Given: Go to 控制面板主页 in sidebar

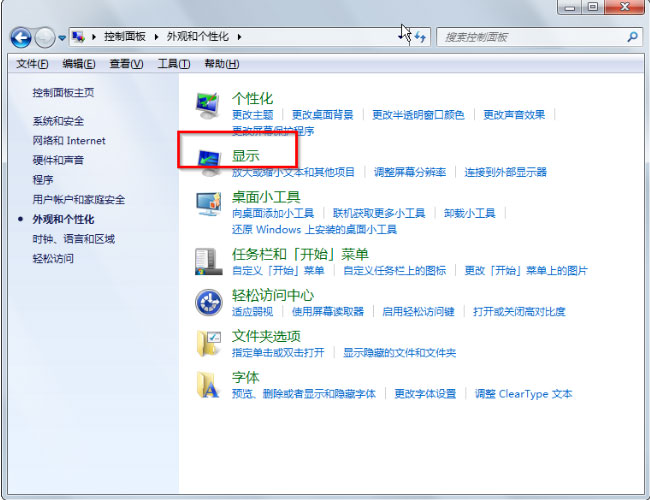Looking at the screenshot, I should click(63, 92).
